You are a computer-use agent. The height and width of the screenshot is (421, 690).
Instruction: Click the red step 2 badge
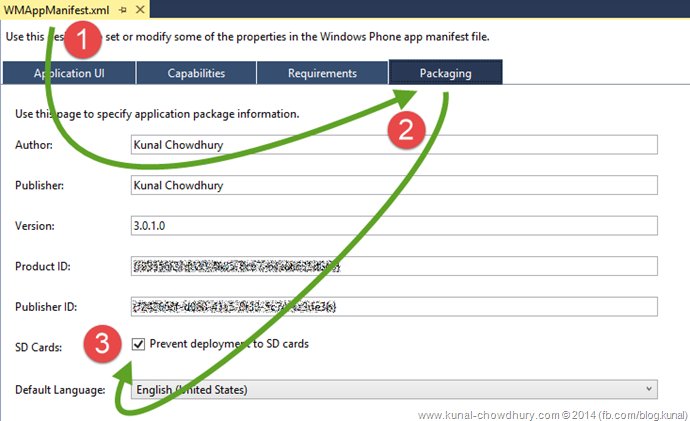407,127
